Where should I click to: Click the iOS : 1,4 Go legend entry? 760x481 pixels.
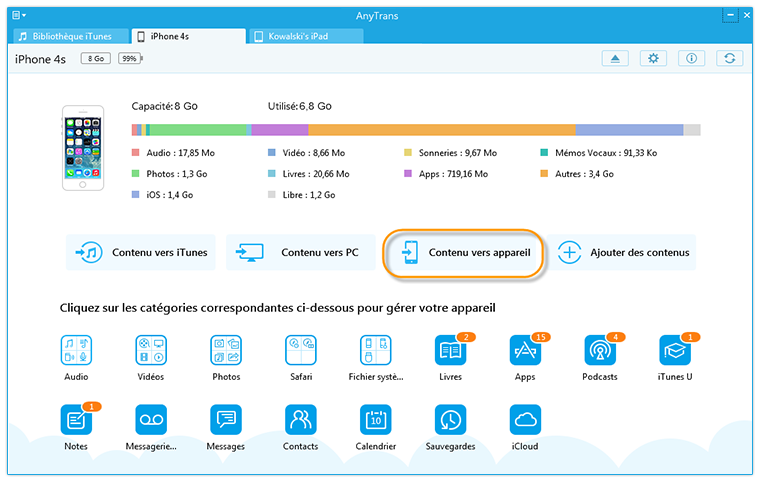coord(162,194)
